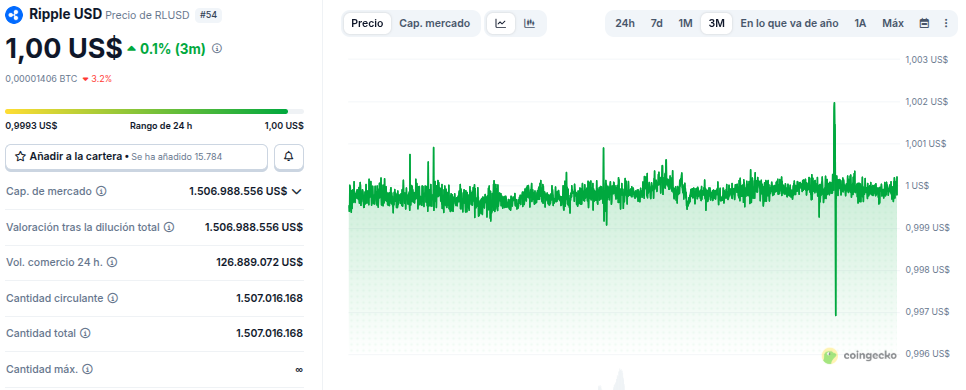
Task: Set chart range to 7d
Action: click(x=657, y=23)
